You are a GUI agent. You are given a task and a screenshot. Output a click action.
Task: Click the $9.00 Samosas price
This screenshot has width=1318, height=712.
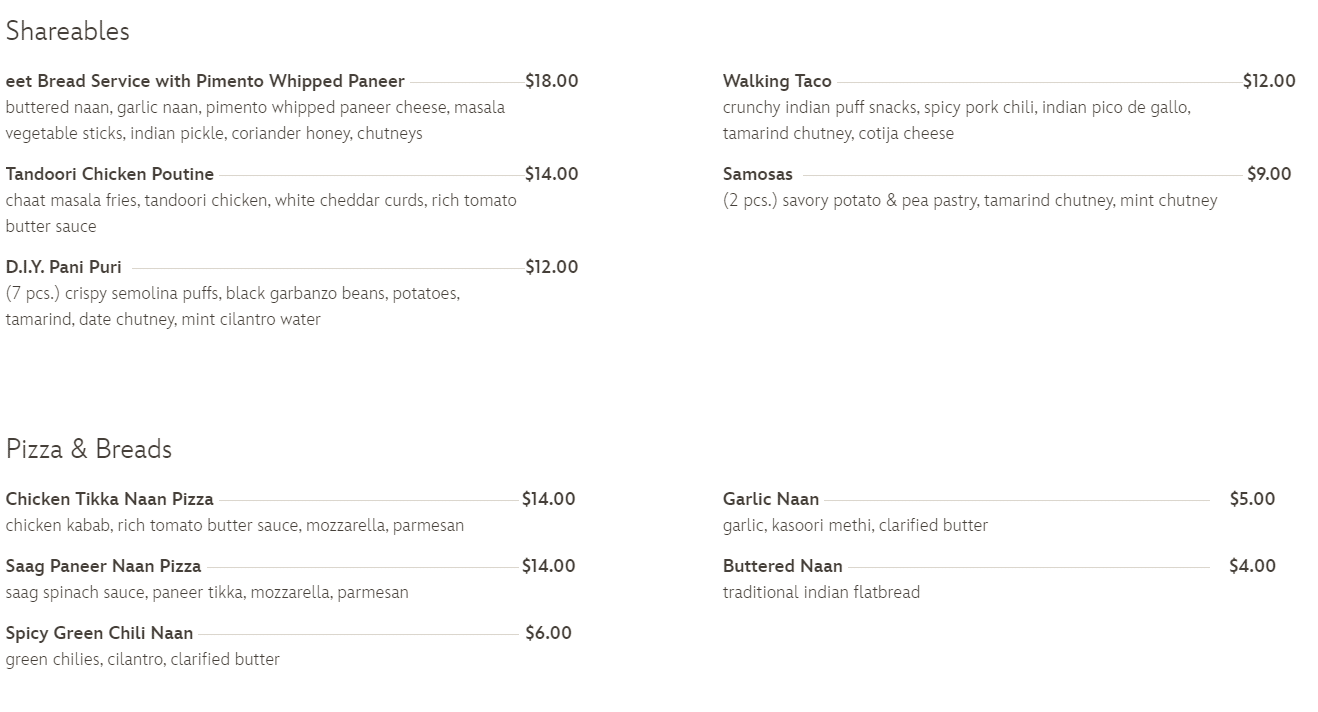pos(1269,174)
